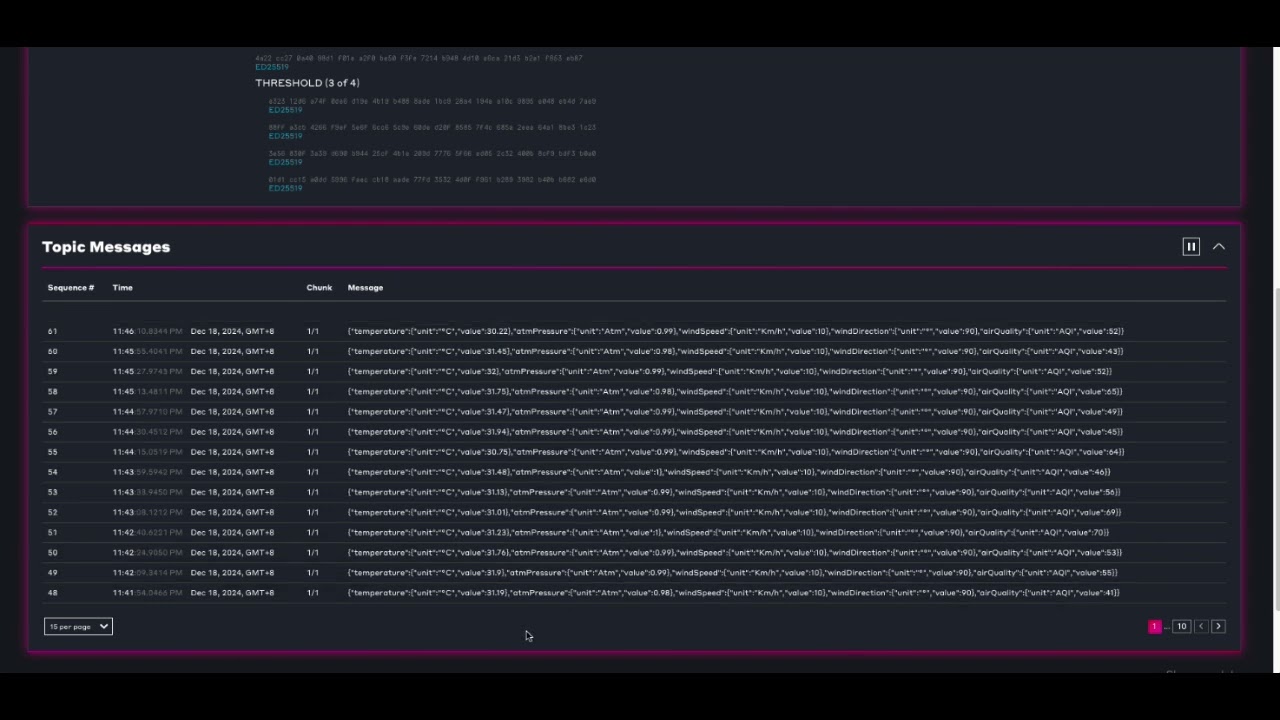Screen dimensions: 1280x720
Task: Select the THRESHOLD (3 of 4) label
Action: tap(307, 83)
